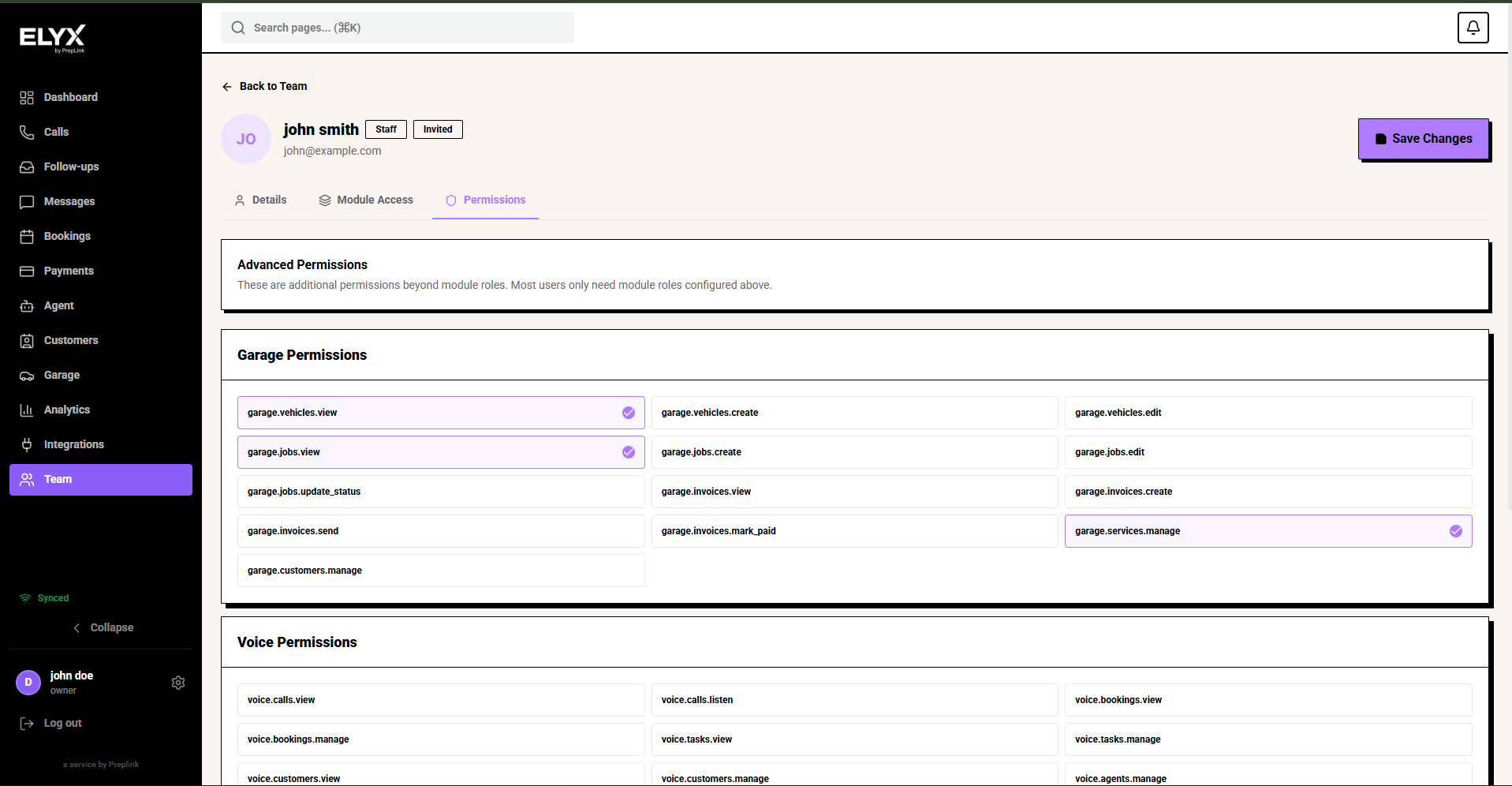Enable voice.calls.view permission
This screenshot has height=786, width=1512.
[441, 700]
